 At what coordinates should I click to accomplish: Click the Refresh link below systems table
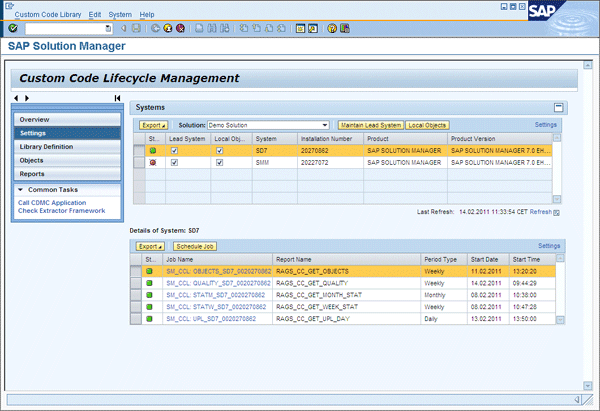540,212
